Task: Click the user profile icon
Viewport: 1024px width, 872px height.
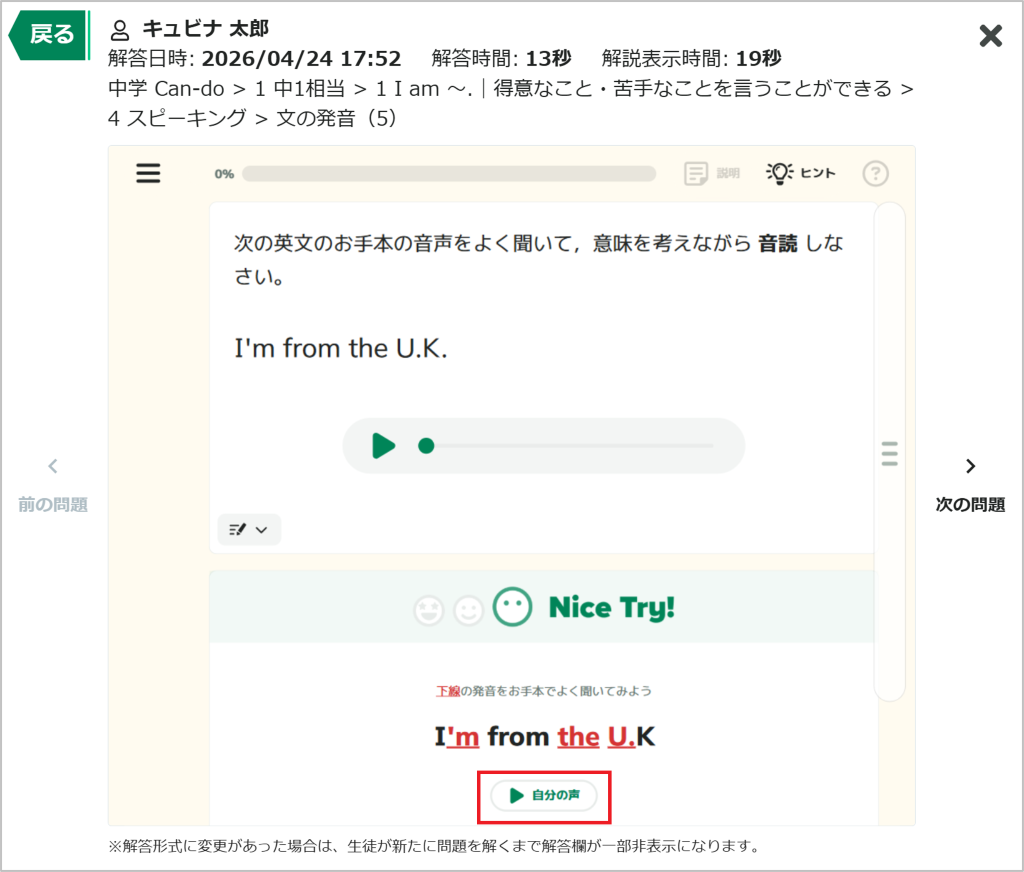Action: pyautogui.click(x=120, y=30)
